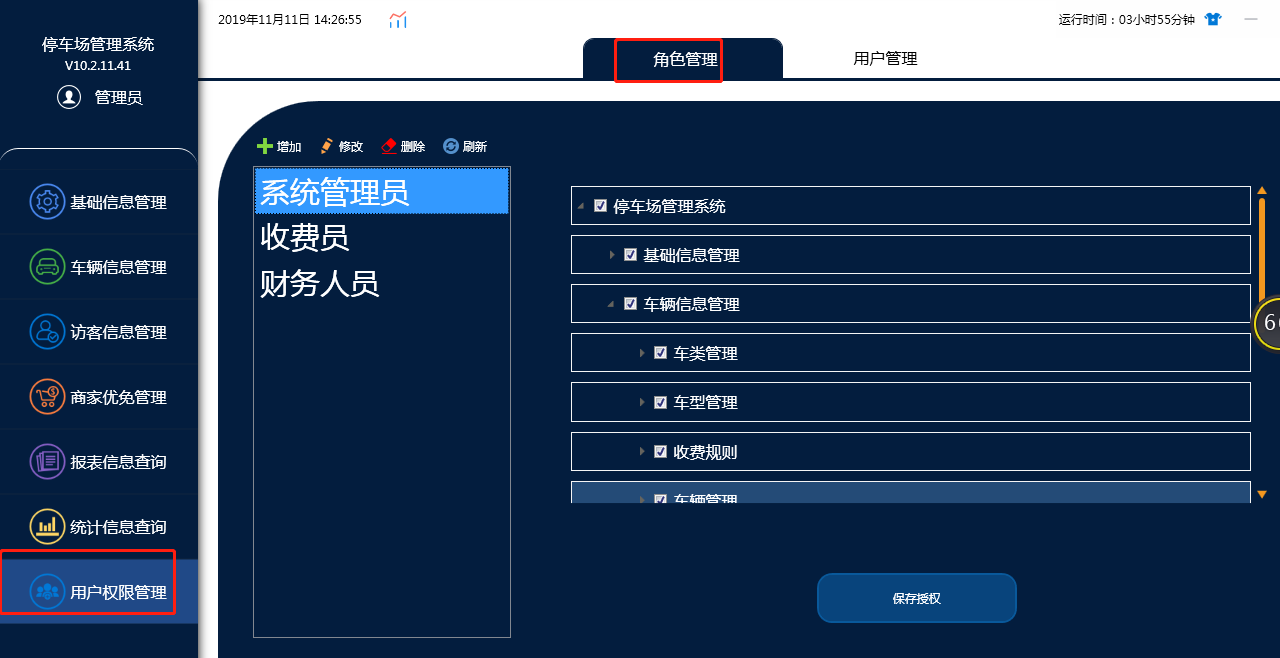Click the chart icon beside the date

(x=398, y=20)
